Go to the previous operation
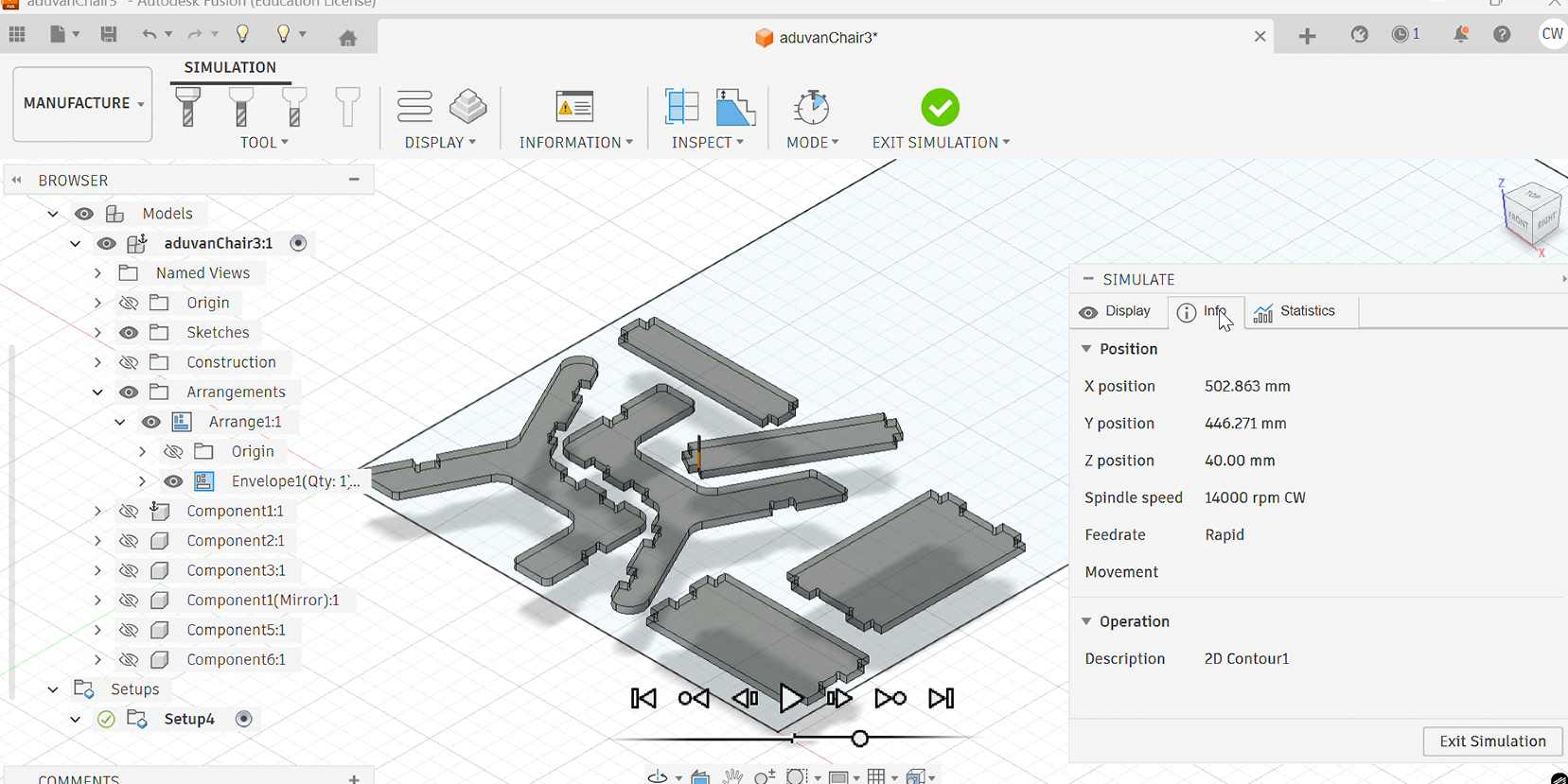This screenshot has width=1568, height=784. click(x=694, y=699)
